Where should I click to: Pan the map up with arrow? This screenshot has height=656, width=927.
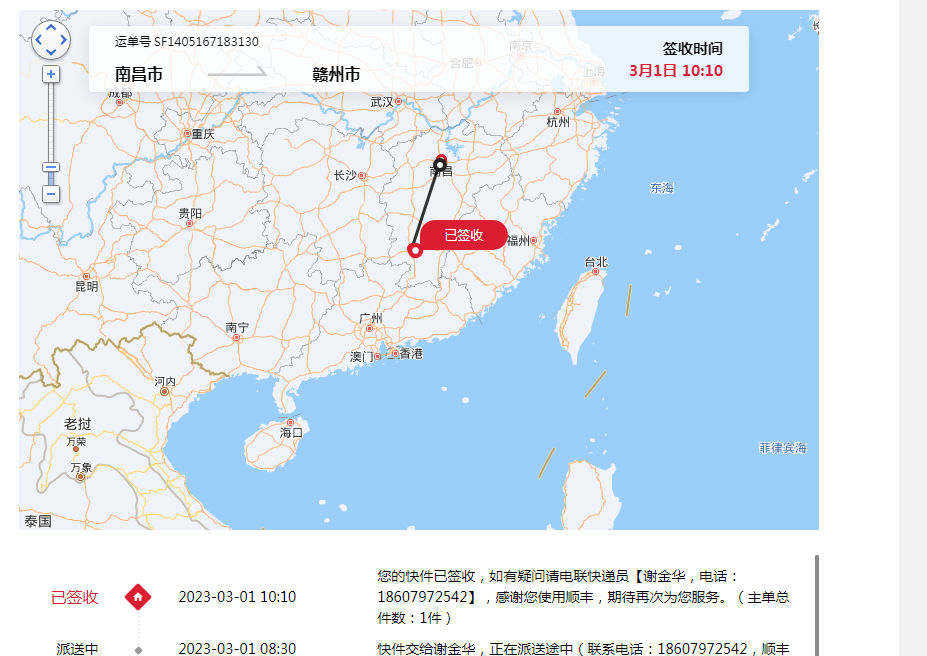[x=51, y=28]
